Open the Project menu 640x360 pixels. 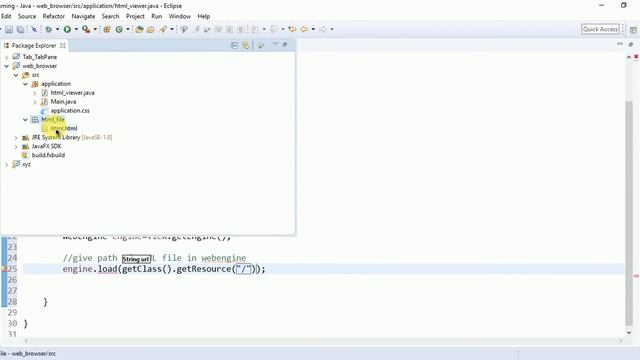[x=135, y=16]
